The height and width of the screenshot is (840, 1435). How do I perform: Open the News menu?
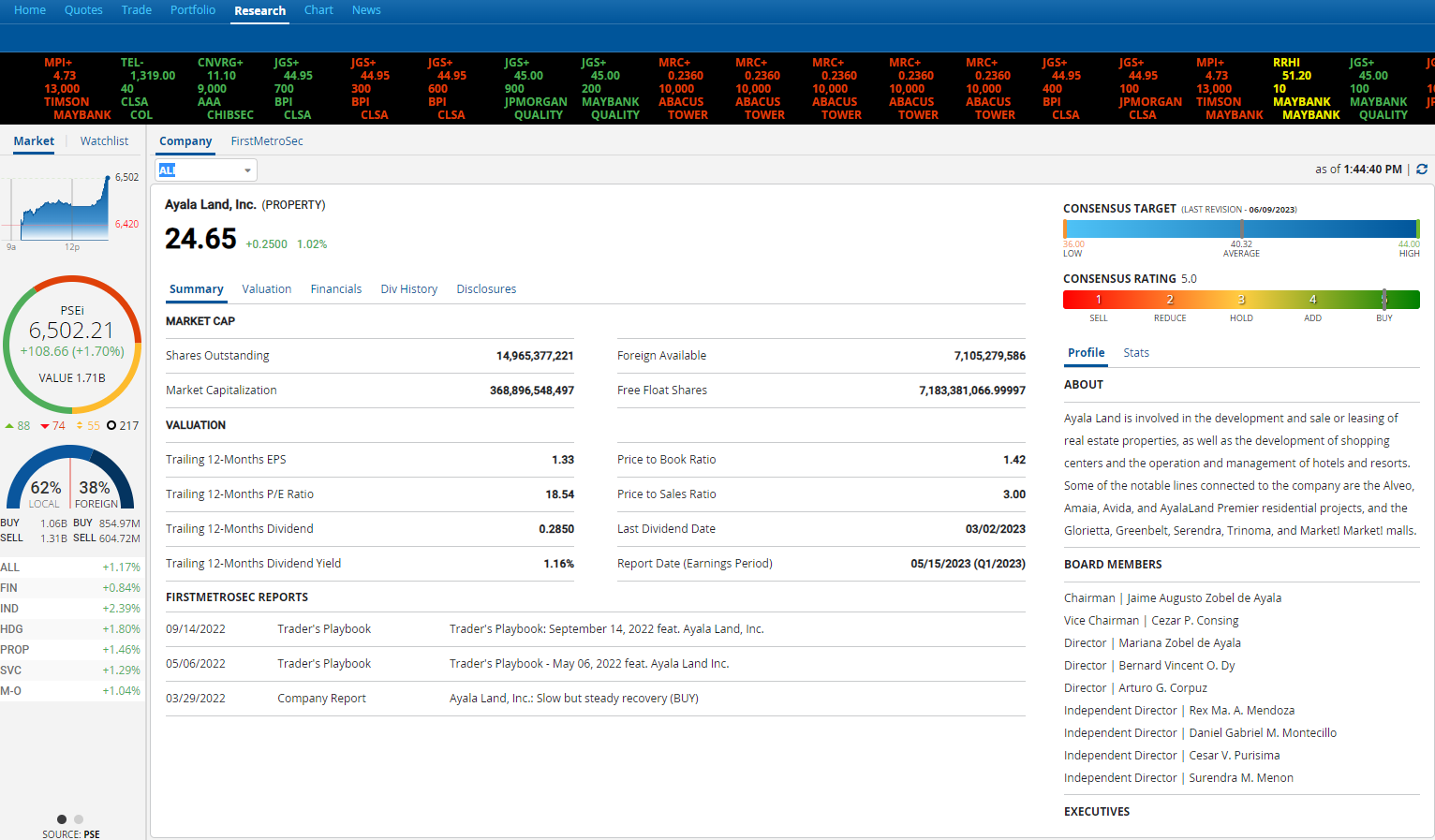point(366,10)
